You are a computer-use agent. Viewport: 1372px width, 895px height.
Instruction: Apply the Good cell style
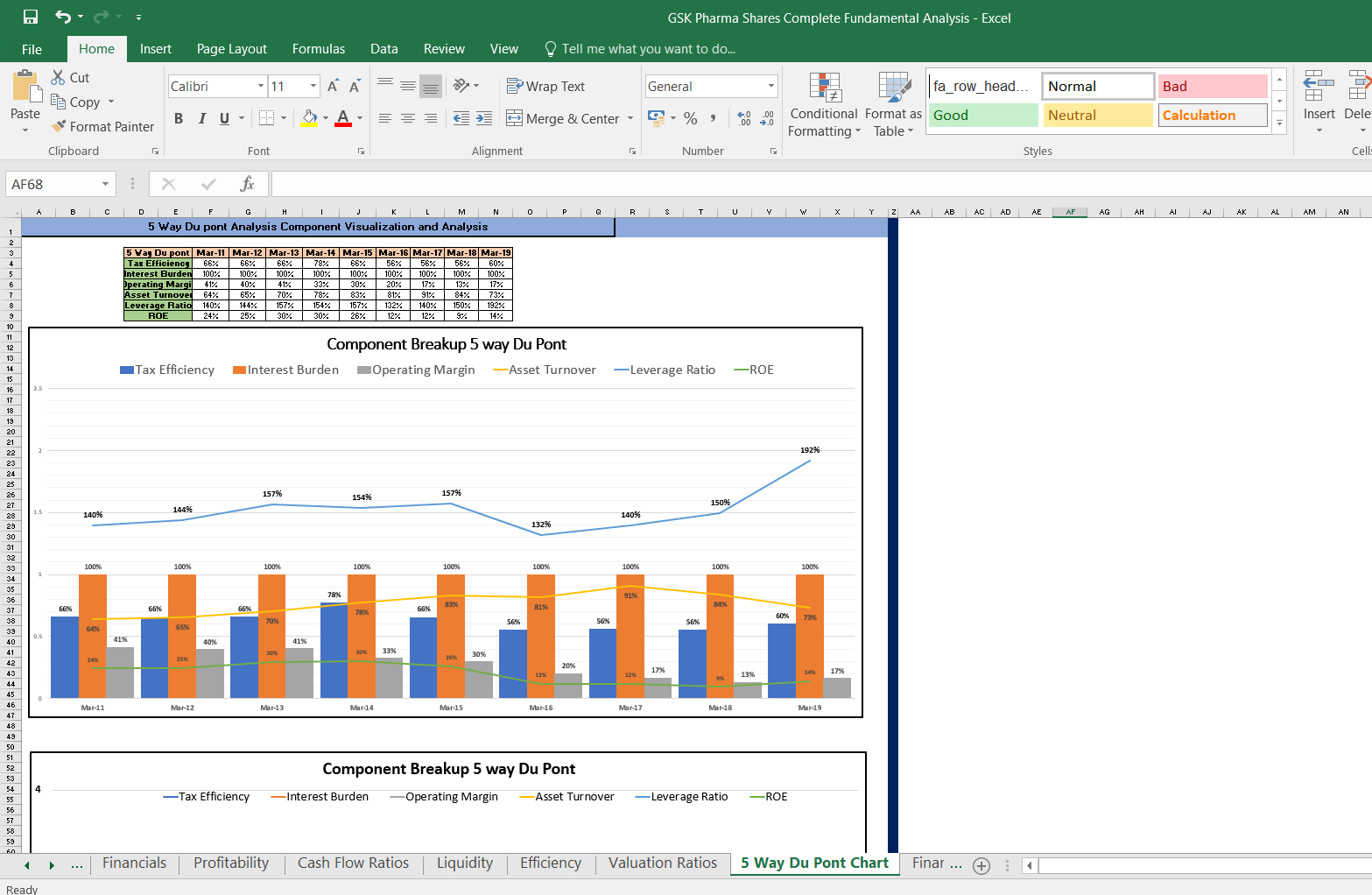coord(983,115)
